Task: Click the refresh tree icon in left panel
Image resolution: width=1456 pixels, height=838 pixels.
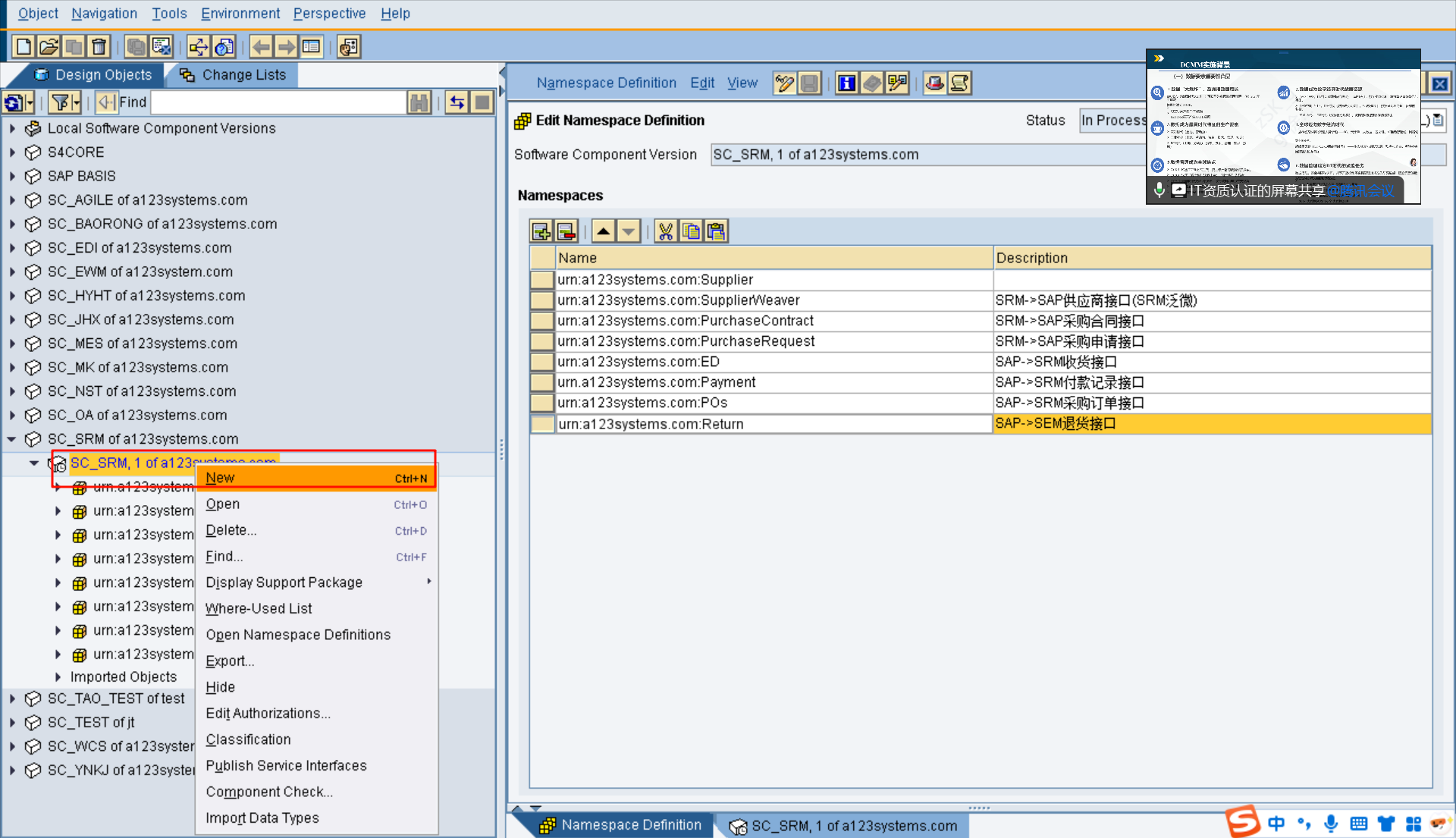Action: [14, 102]
